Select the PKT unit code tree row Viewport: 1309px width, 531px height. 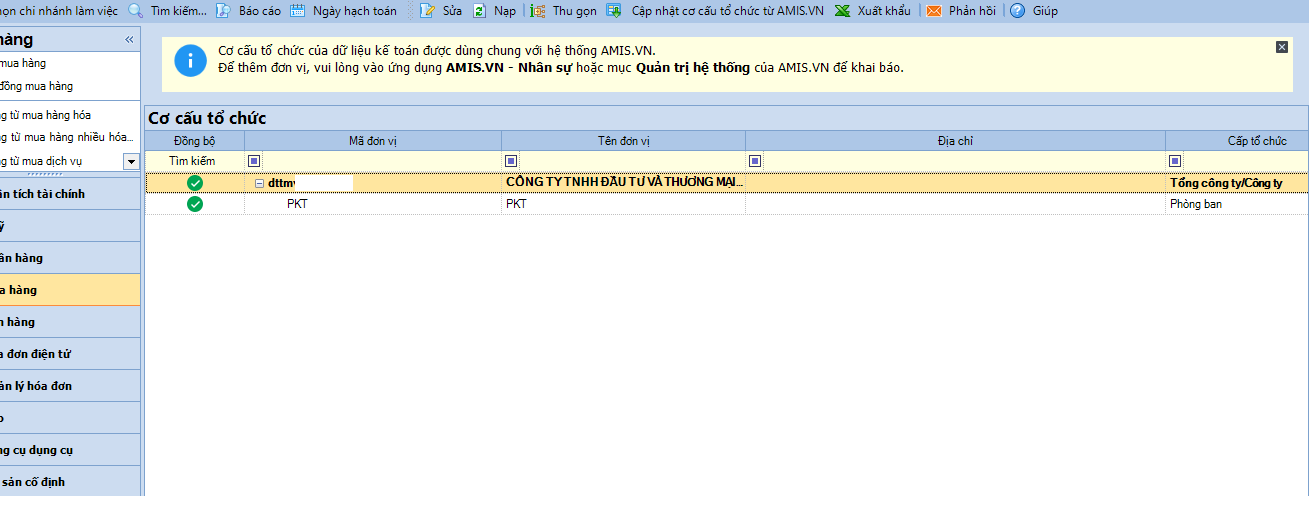373,204
